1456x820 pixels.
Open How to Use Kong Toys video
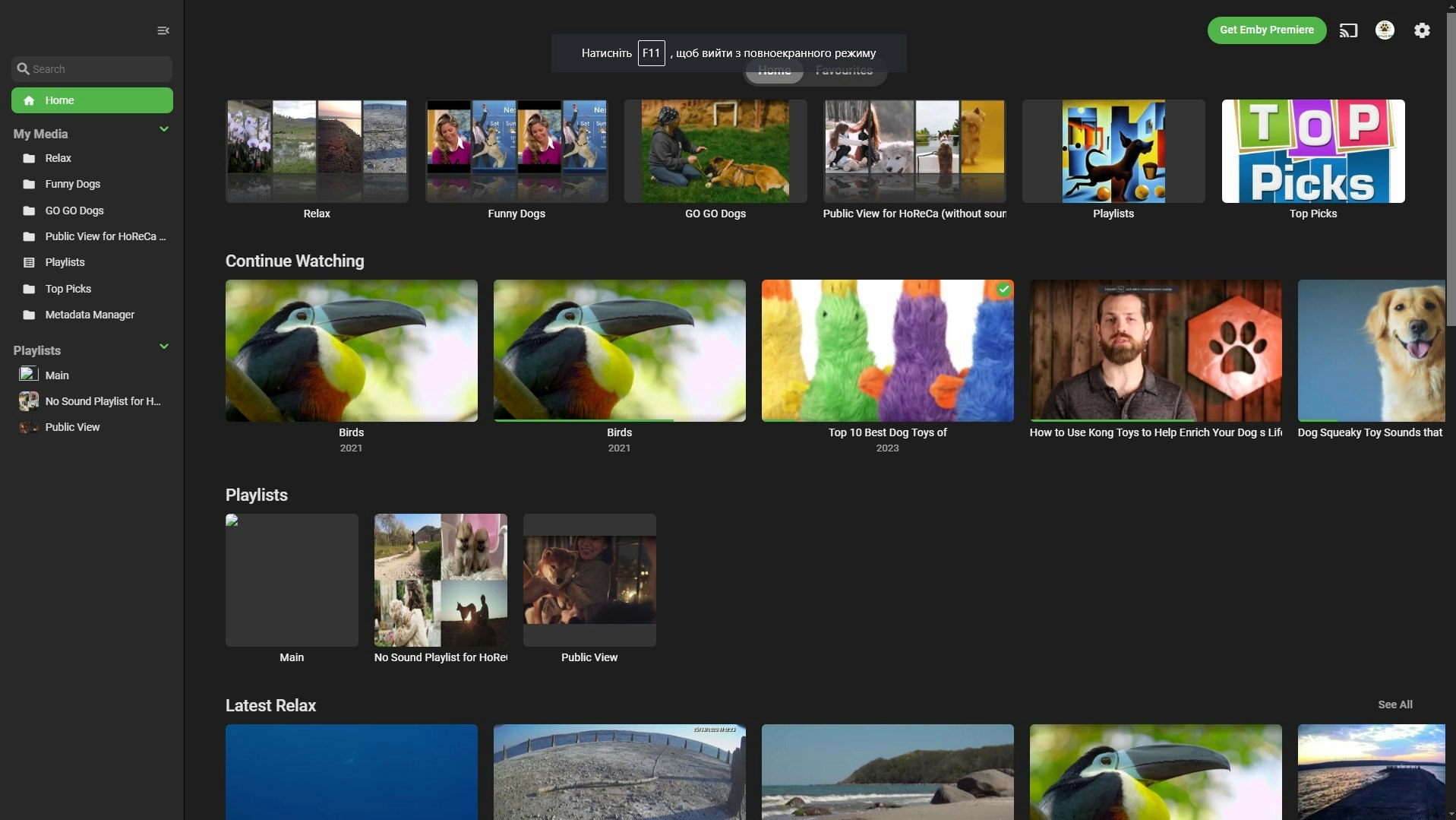(1156, 350)
